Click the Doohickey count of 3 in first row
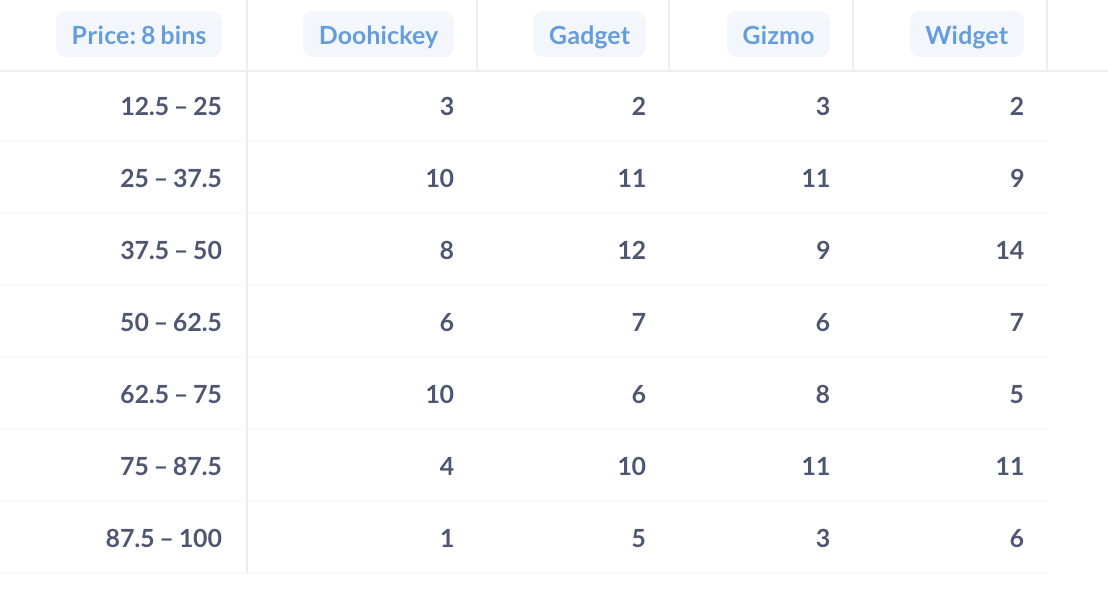1108x590 pixels. pos(446,105)
